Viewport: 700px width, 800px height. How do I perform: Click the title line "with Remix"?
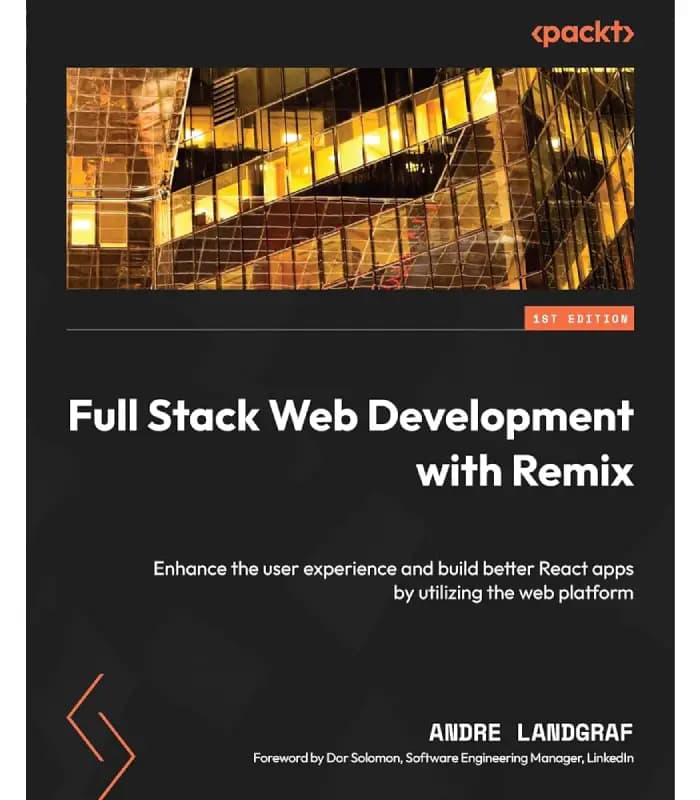point(525,471)
